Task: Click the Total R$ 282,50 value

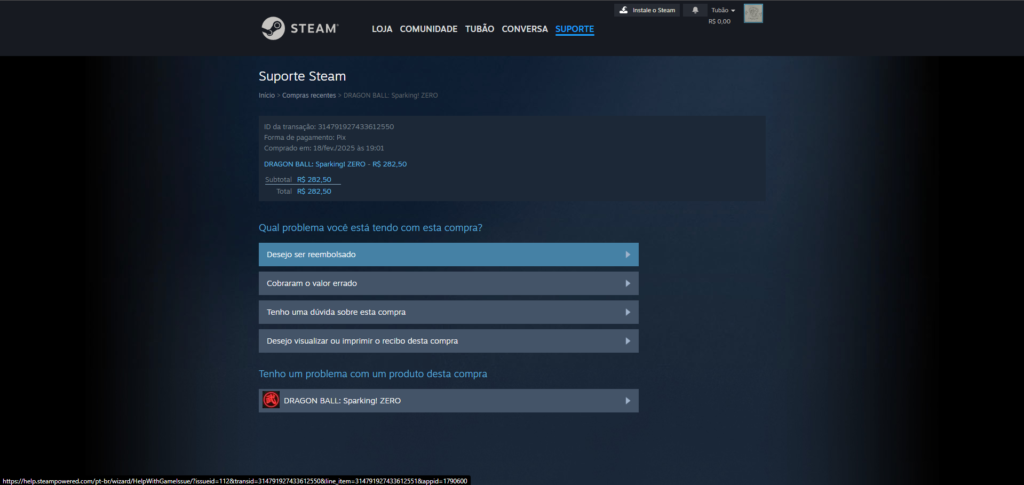Action: (x=314, y=191)
